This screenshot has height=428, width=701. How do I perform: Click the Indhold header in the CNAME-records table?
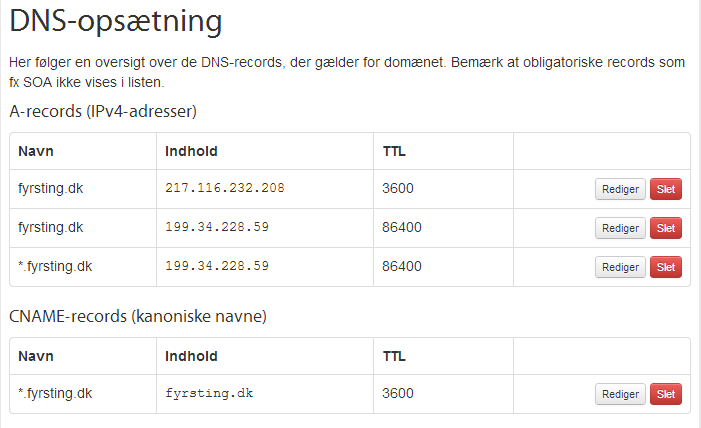click(x=191, y=356)
